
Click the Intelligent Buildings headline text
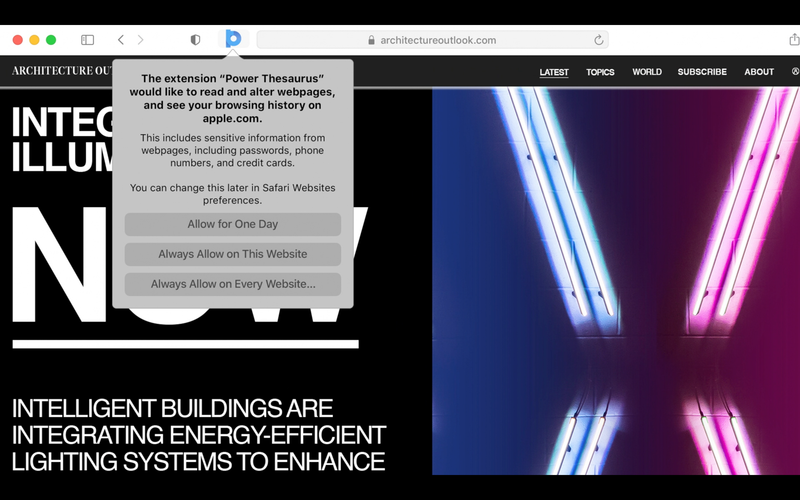198,435
